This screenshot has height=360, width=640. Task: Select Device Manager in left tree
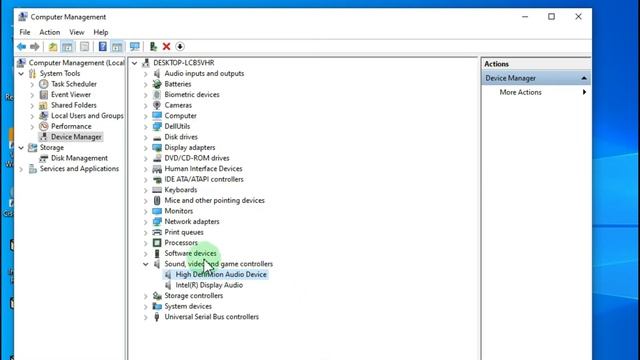[76, 137]
